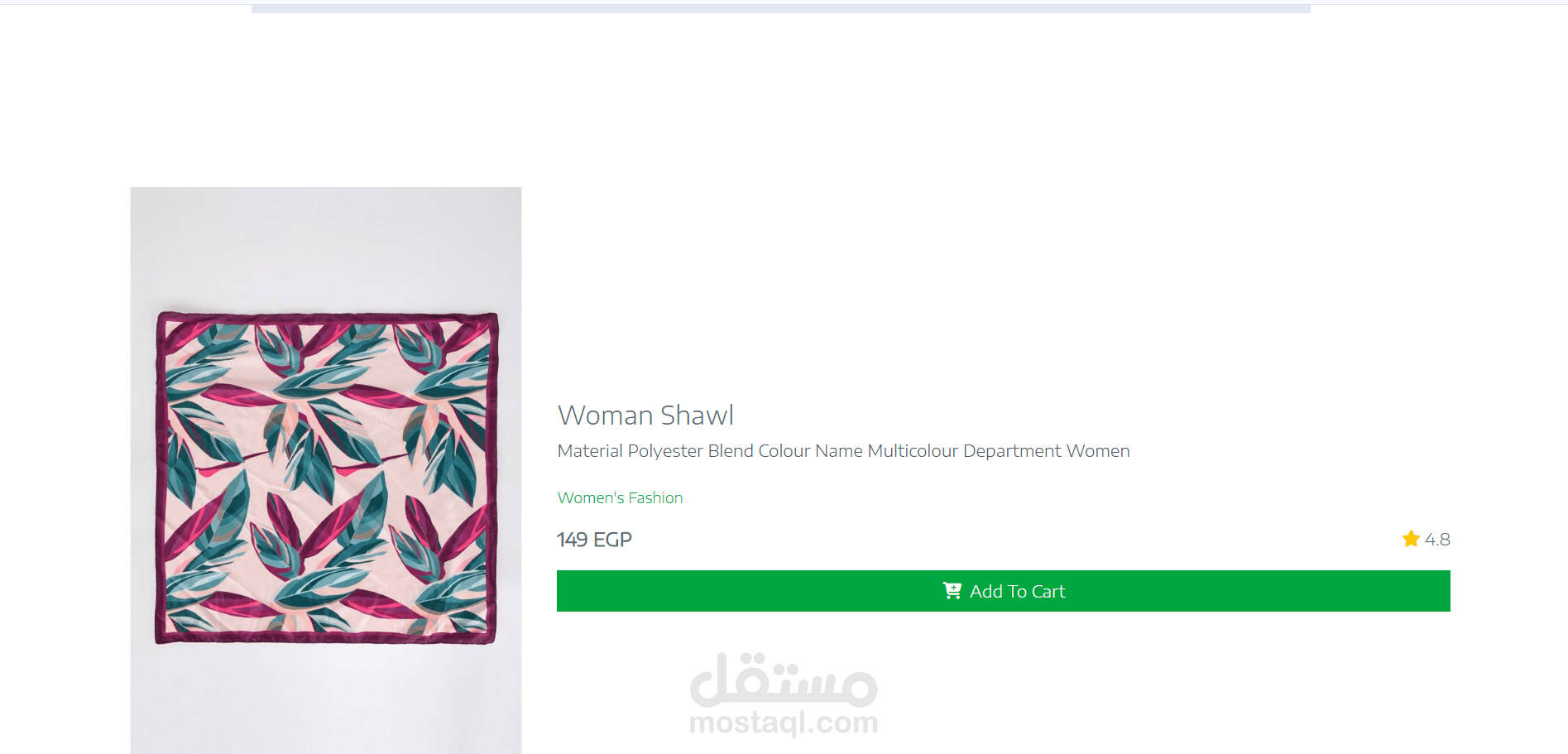Click the word Department in the description
Viewport: 1568px width, 754px height.
coord(1012,451)
